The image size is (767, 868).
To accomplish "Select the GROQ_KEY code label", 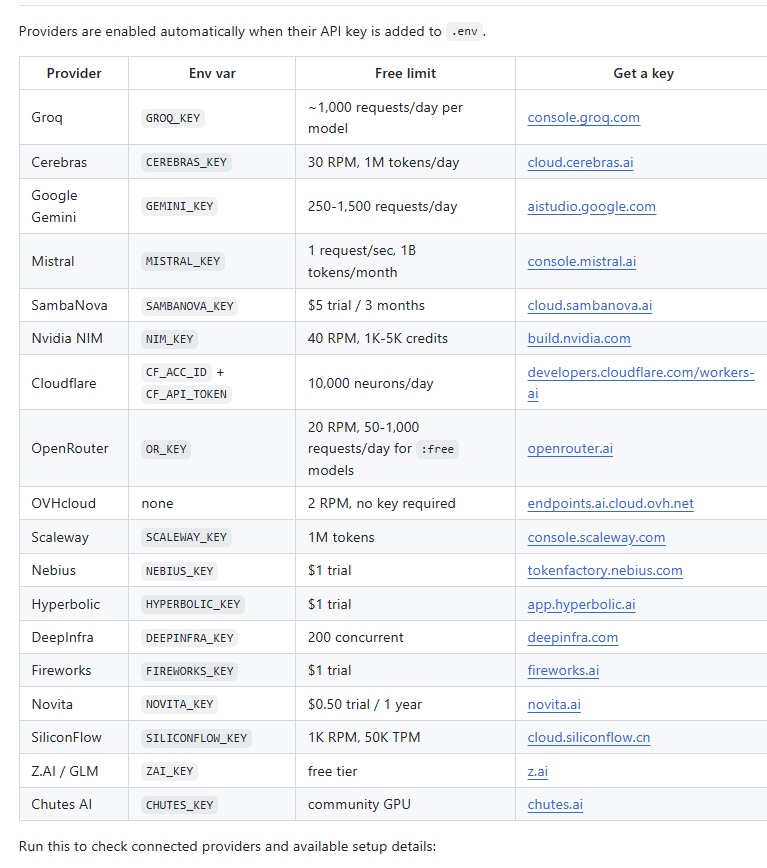I will (x=173, y=118).
